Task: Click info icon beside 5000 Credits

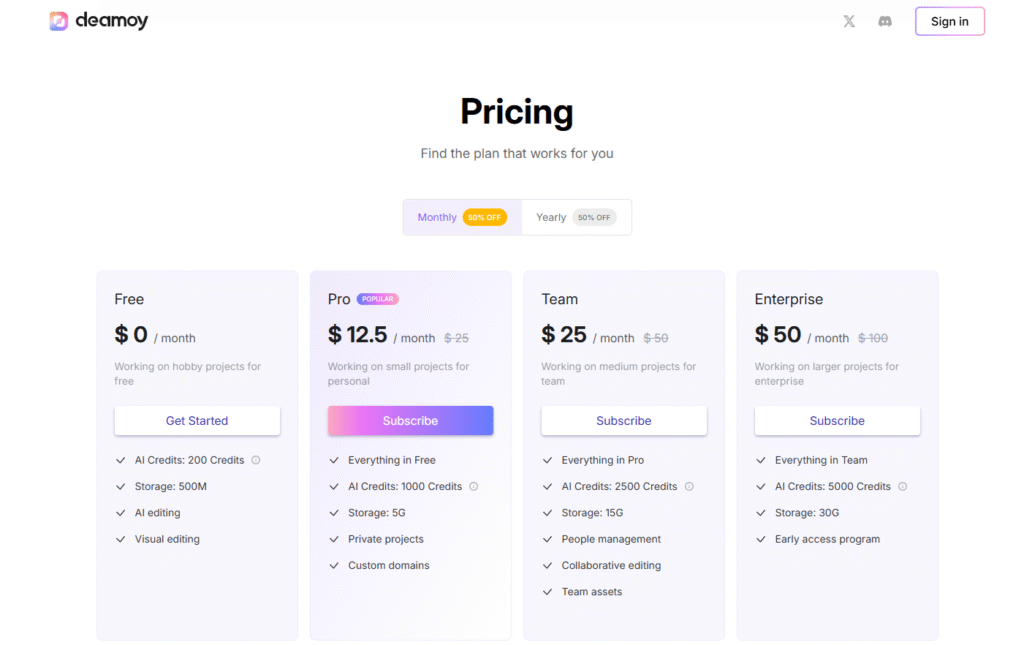Action: (x=902, y=487)
